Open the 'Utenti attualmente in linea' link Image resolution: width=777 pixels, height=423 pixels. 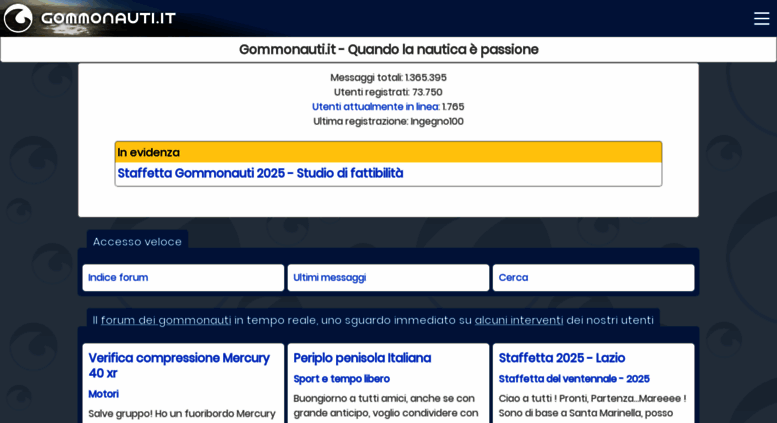(x=376, y=106)
